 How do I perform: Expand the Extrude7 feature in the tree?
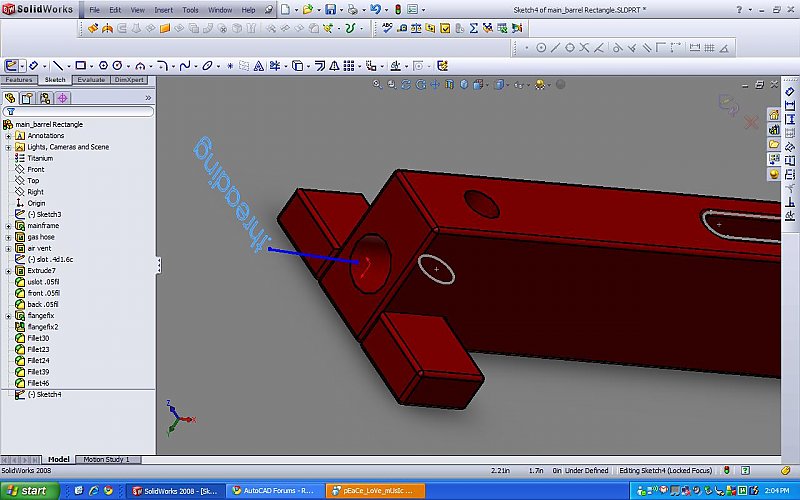[x=8, y=271]
